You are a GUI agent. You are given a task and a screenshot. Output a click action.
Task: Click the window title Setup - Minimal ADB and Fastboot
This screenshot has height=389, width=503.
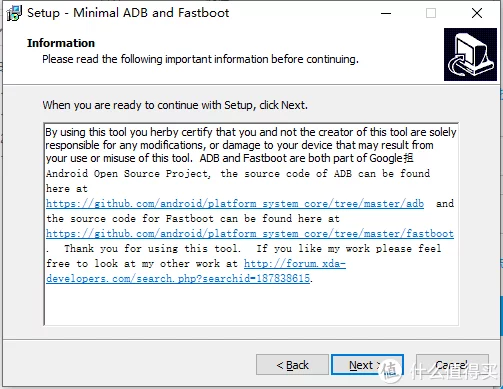pos(128,13)
